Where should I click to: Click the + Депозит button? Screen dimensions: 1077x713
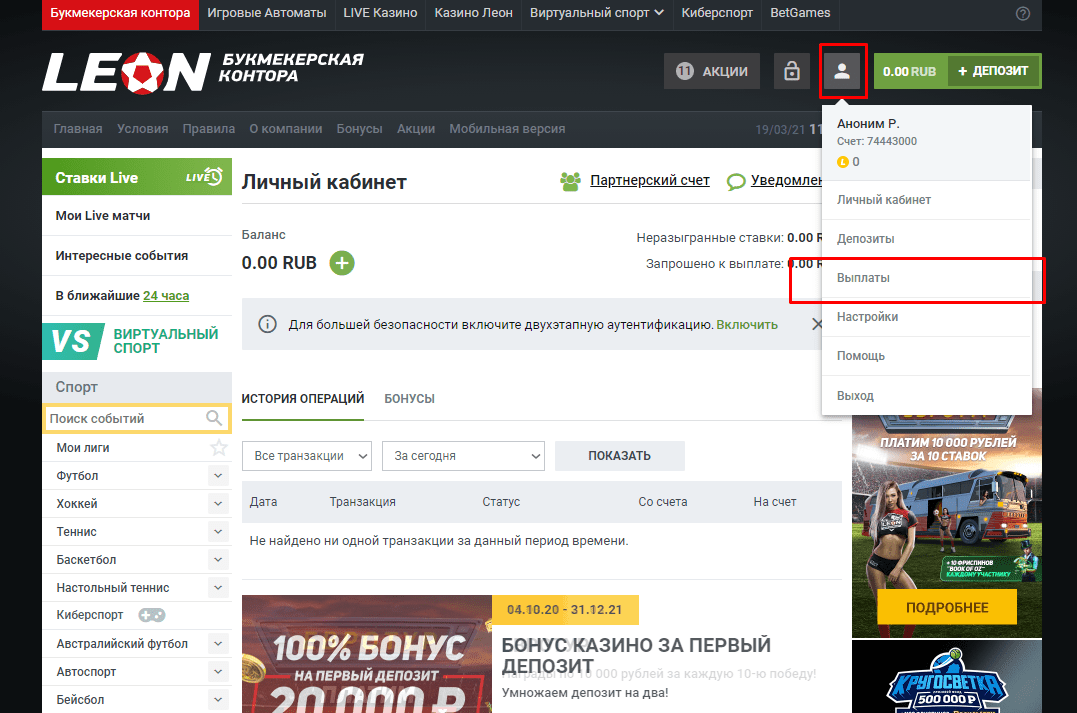click(x=994, y=71)
